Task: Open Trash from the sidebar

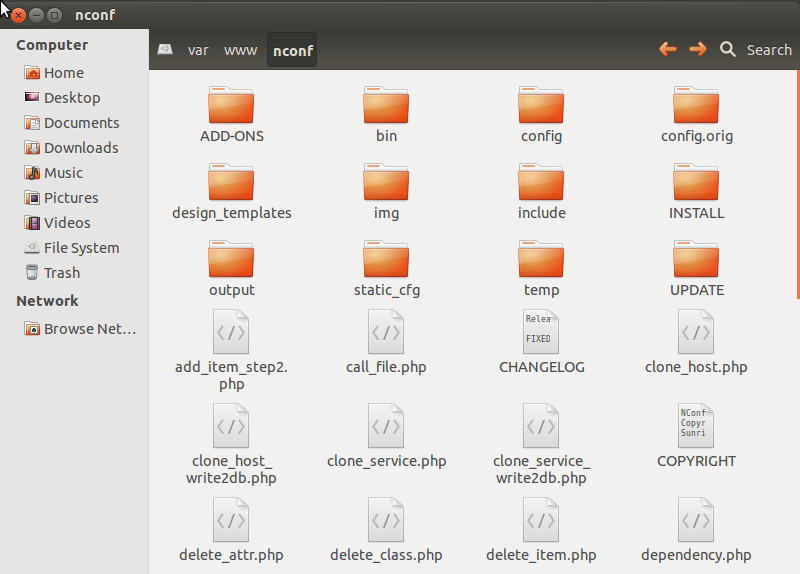Action: click(x=61, y=273)
